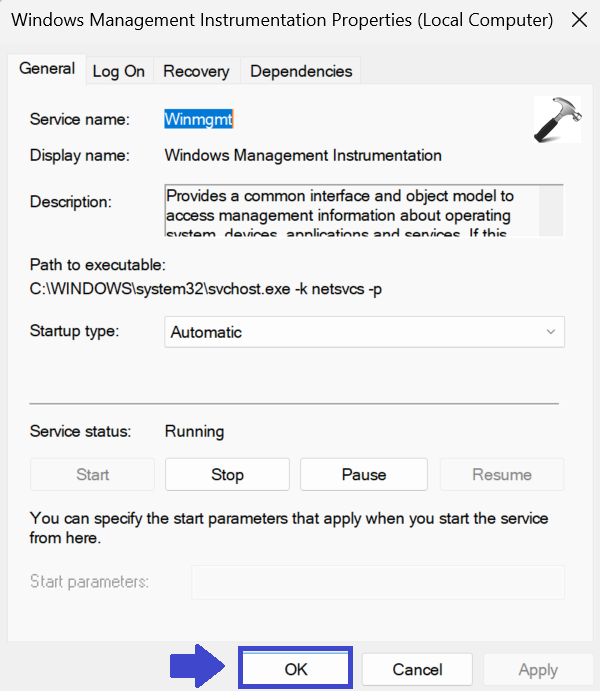600x691 pixels.
Task: Click inside the Start parameters field
Action: tap(377, 581)
